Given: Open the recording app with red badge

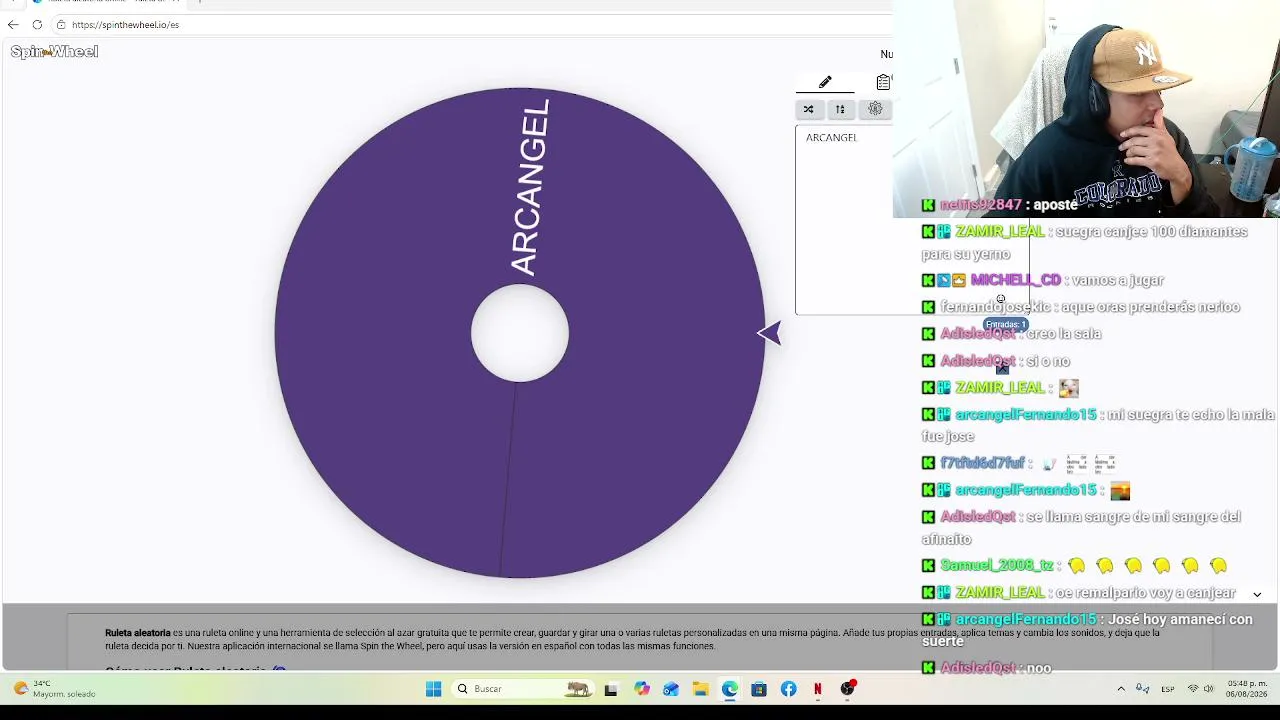Looking at the screenshot, I should coord(848,688).
